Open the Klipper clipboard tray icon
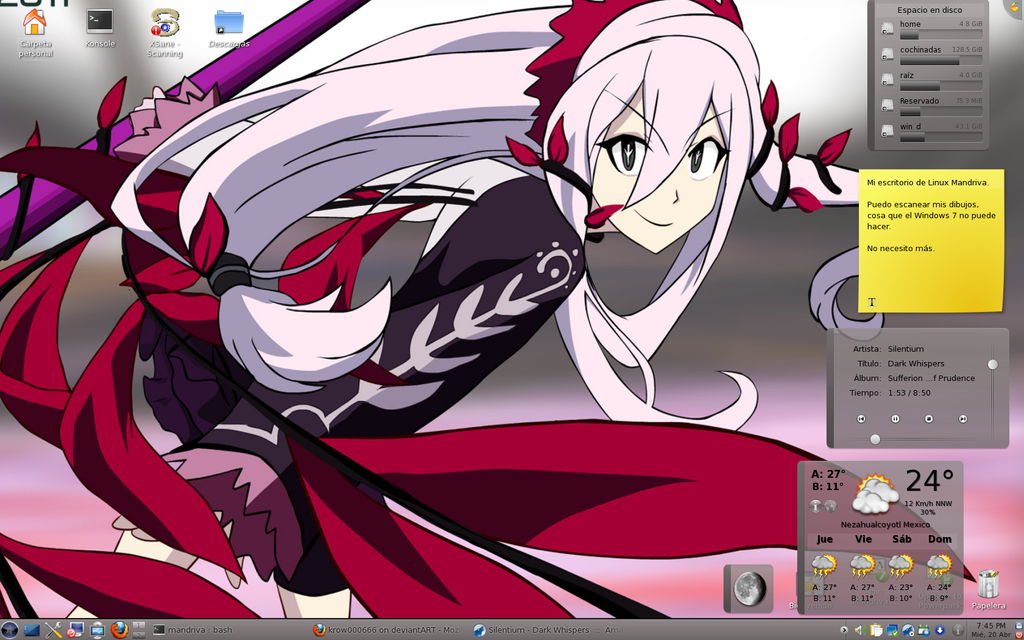The width and height of the screenshot is (1024, 640). coord(876,630)
